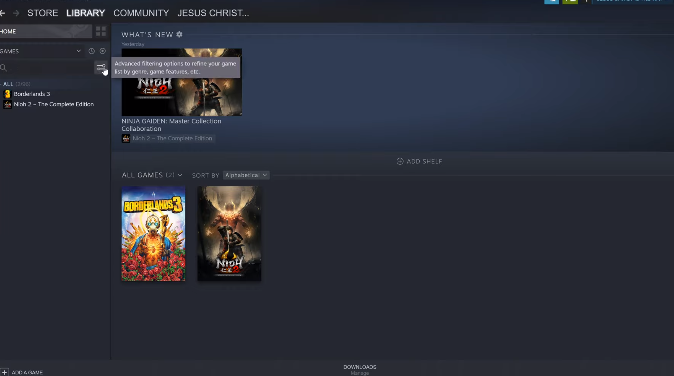674x376 pixels.
Task: Open the STORE menu
Action: (x=43, y=13)
